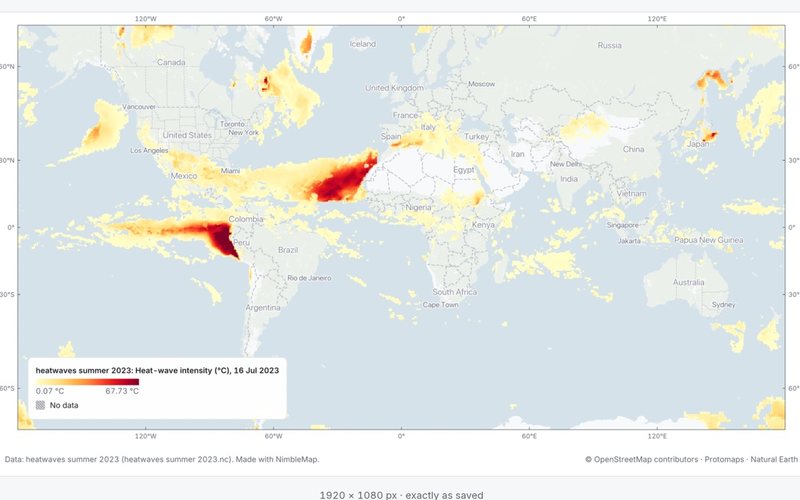Click the Colombia label
The image size is (800, 500).
pyautogui.click(x=246, y=219)
